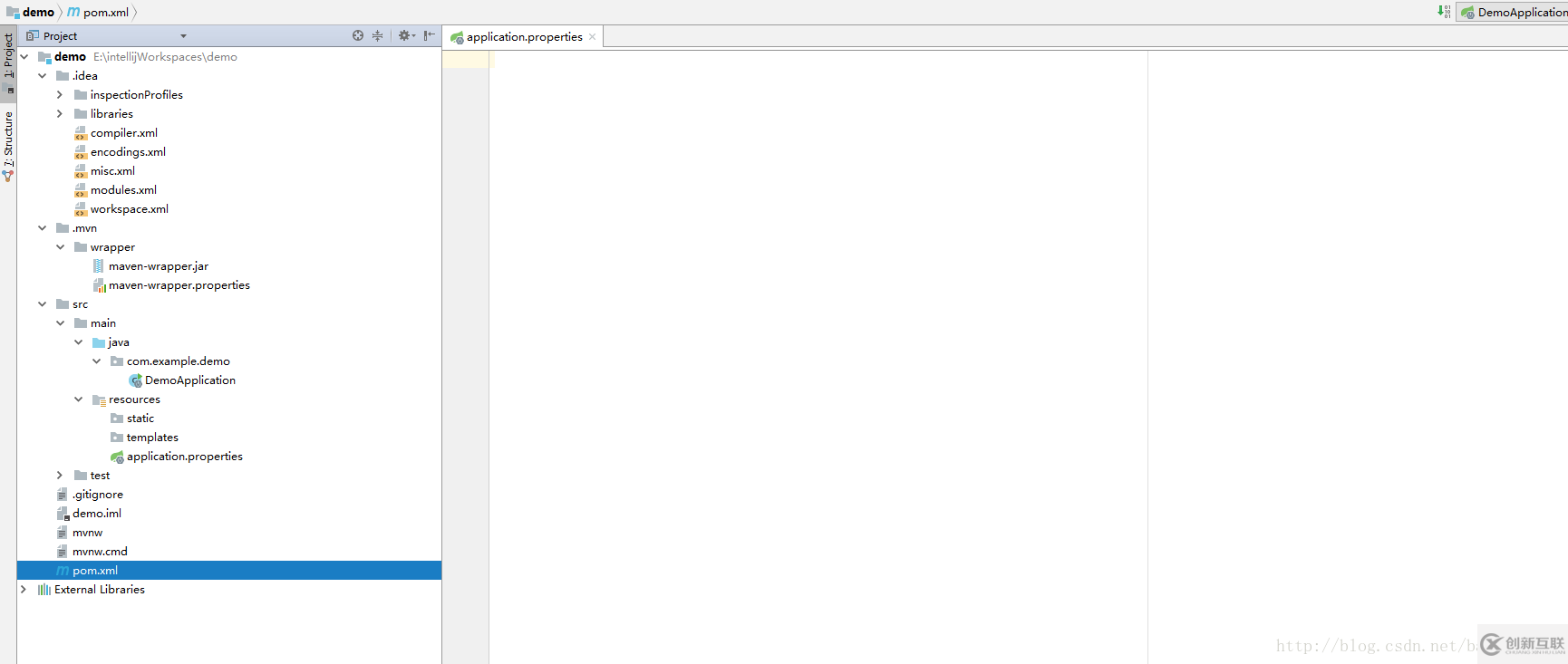Click the pom.xml Maven icon in tree
This screenshot has width=1568, height=664.
(63, 570)
